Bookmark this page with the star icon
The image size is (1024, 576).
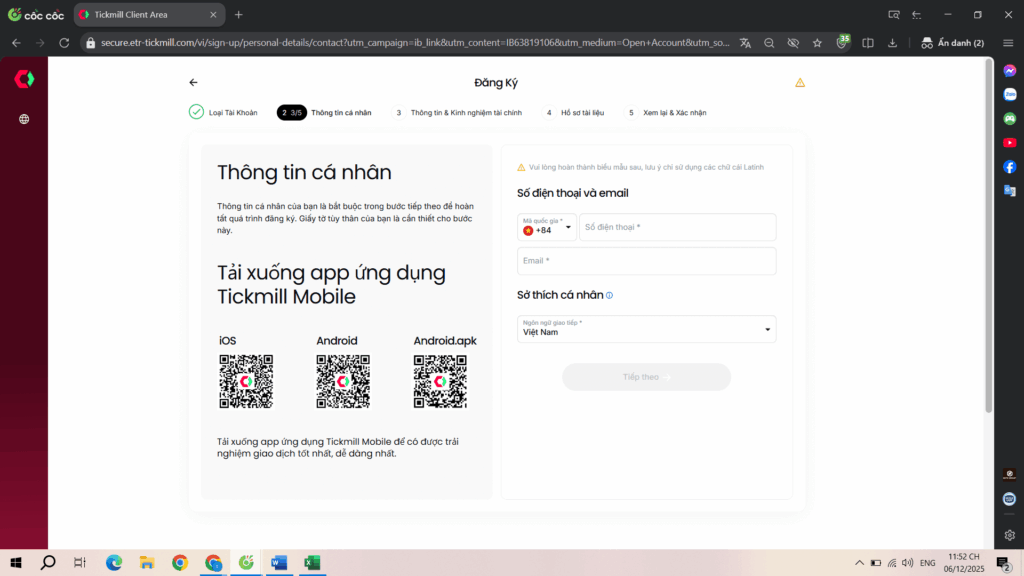[817, 43]
